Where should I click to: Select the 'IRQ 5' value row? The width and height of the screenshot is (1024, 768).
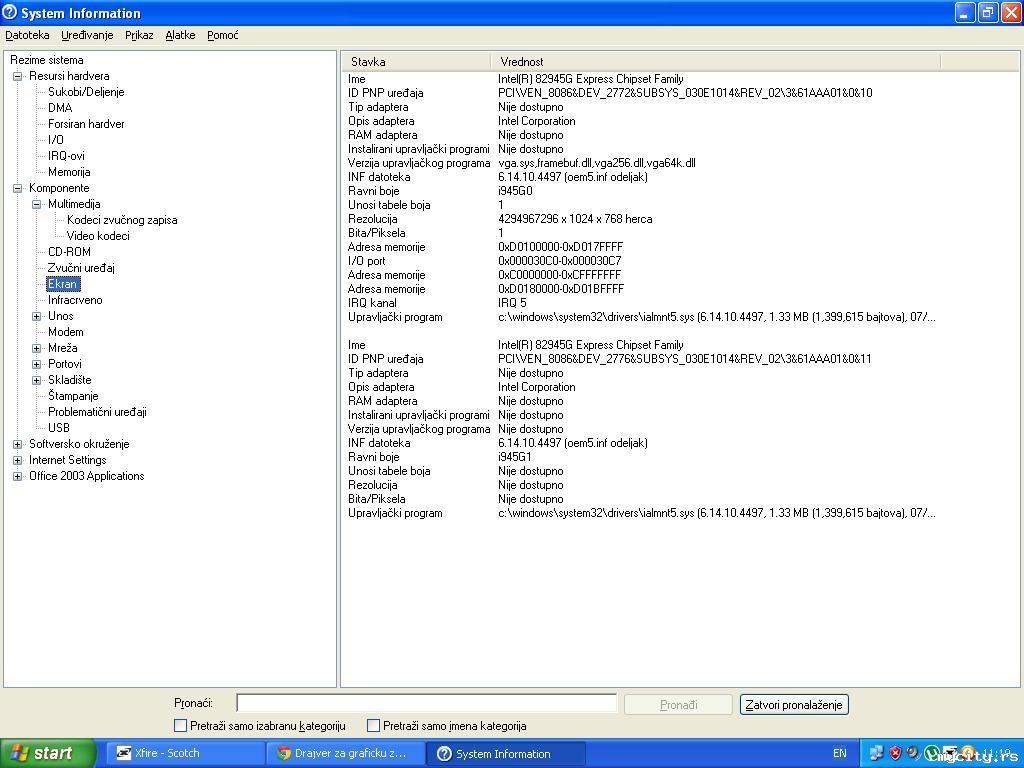[x=511, y=303]
